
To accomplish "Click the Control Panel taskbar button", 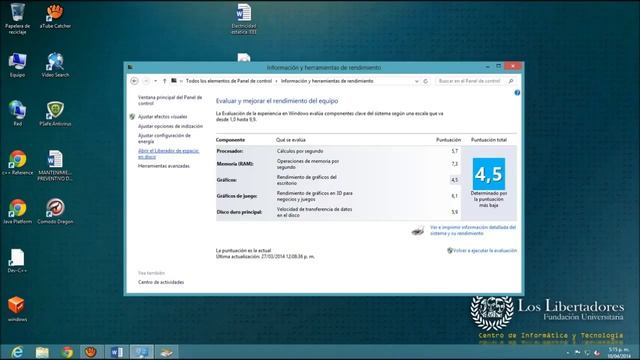I will pos(142,352).
